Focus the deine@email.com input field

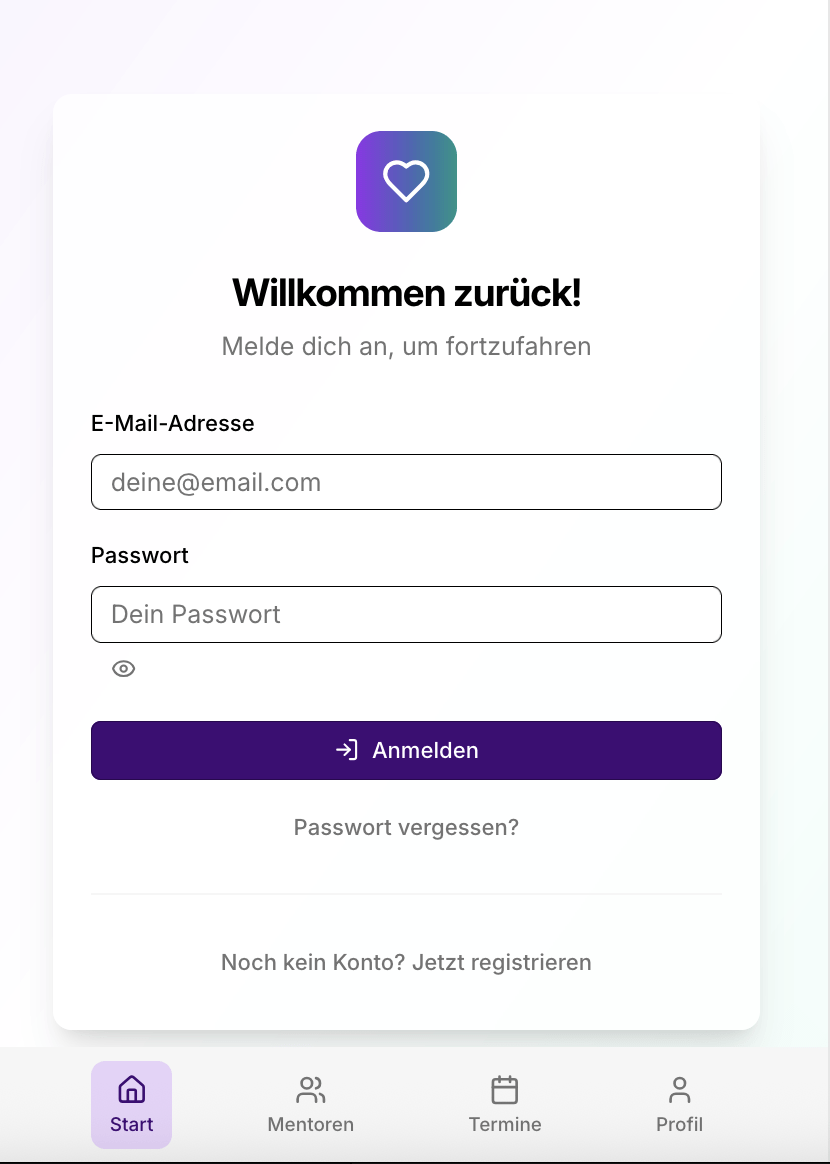pyautogui.click(x=406, y=482)
